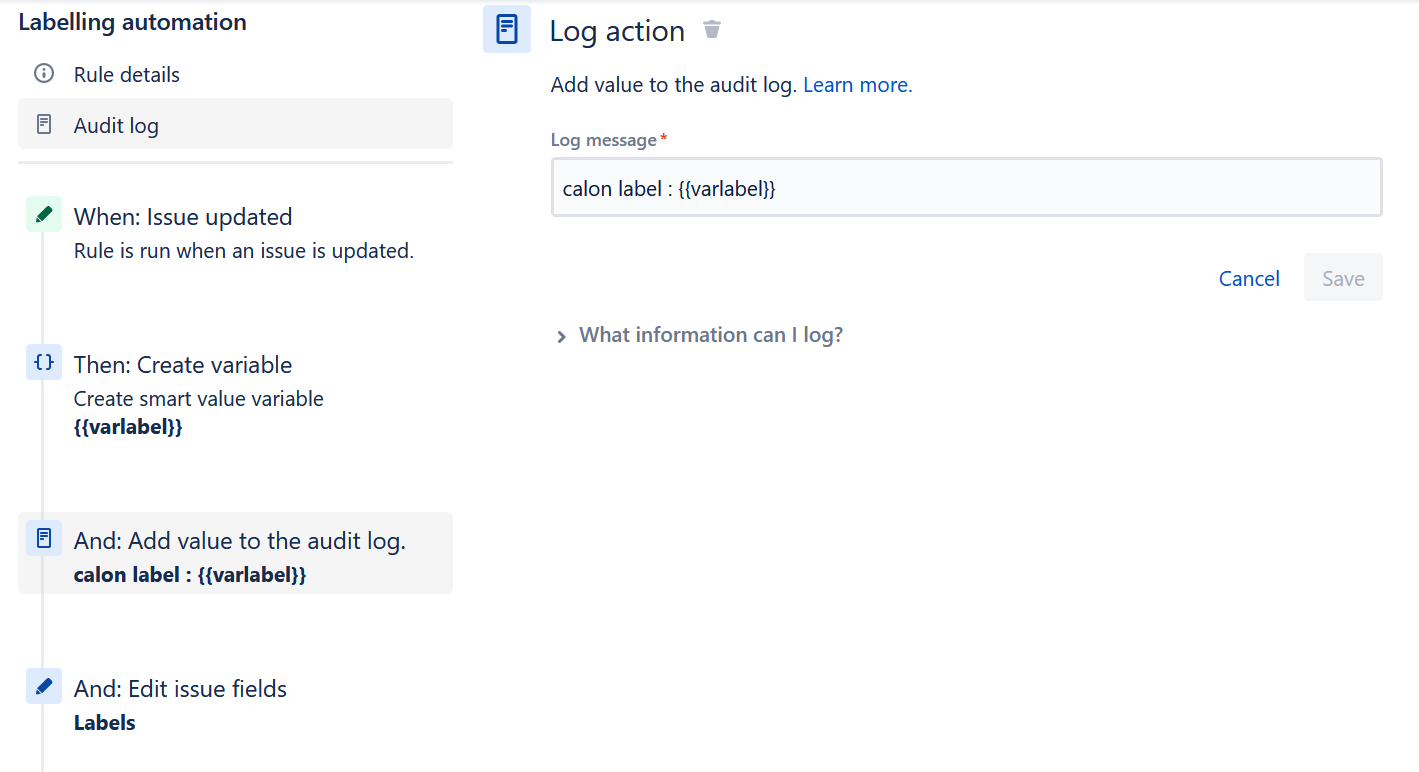This screenshot has width=1419, height=772.
Task: Select the Rule details info icon
Action: click(44, 74)
